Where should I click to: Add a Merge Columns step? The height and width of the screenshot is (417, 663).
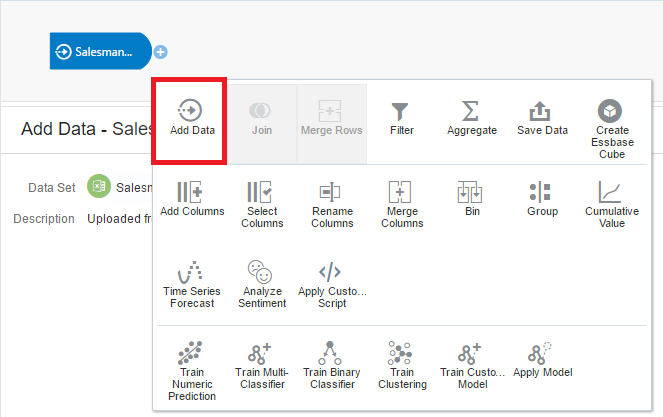402,205
